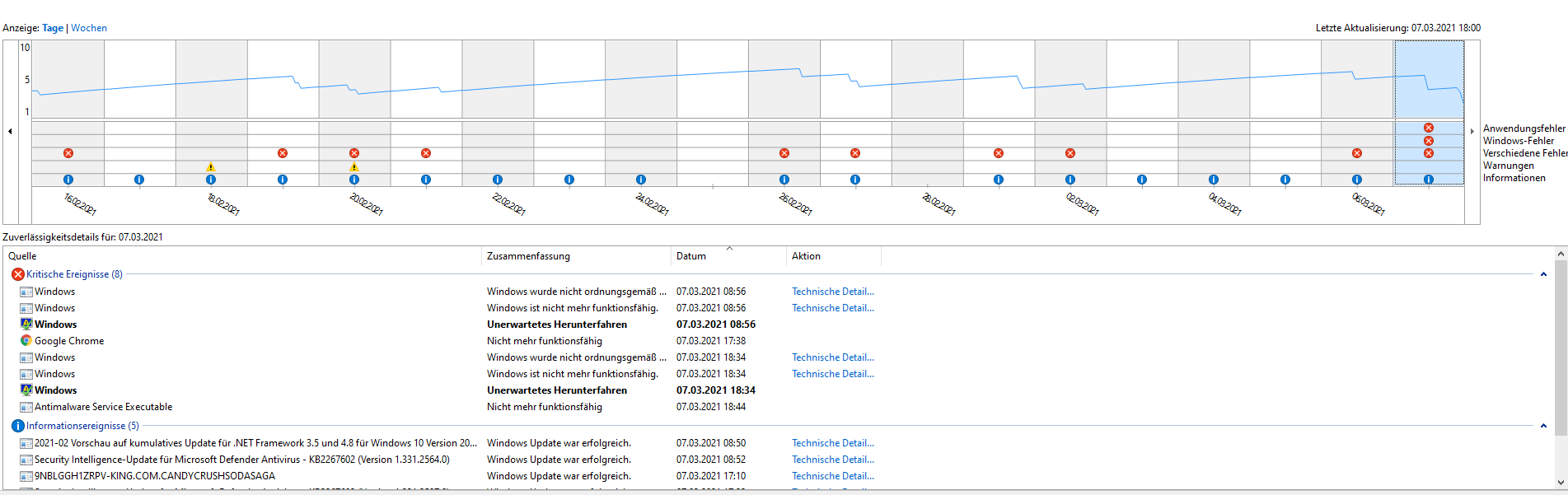Viewport: 1568px width, 495px height.
Task: Click the warning icon on 18.02.2021
Action: point(211,166)
